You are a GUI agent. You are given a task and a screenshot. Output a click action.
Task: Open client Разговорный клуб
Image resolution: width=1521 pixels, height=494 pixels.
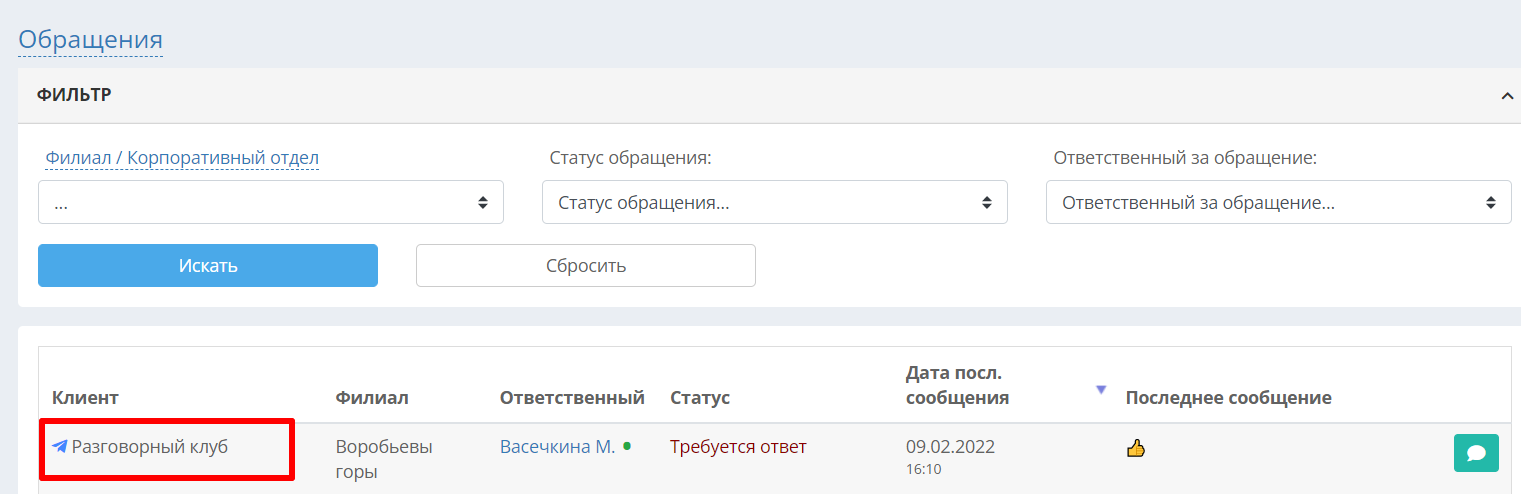point(150,447)
